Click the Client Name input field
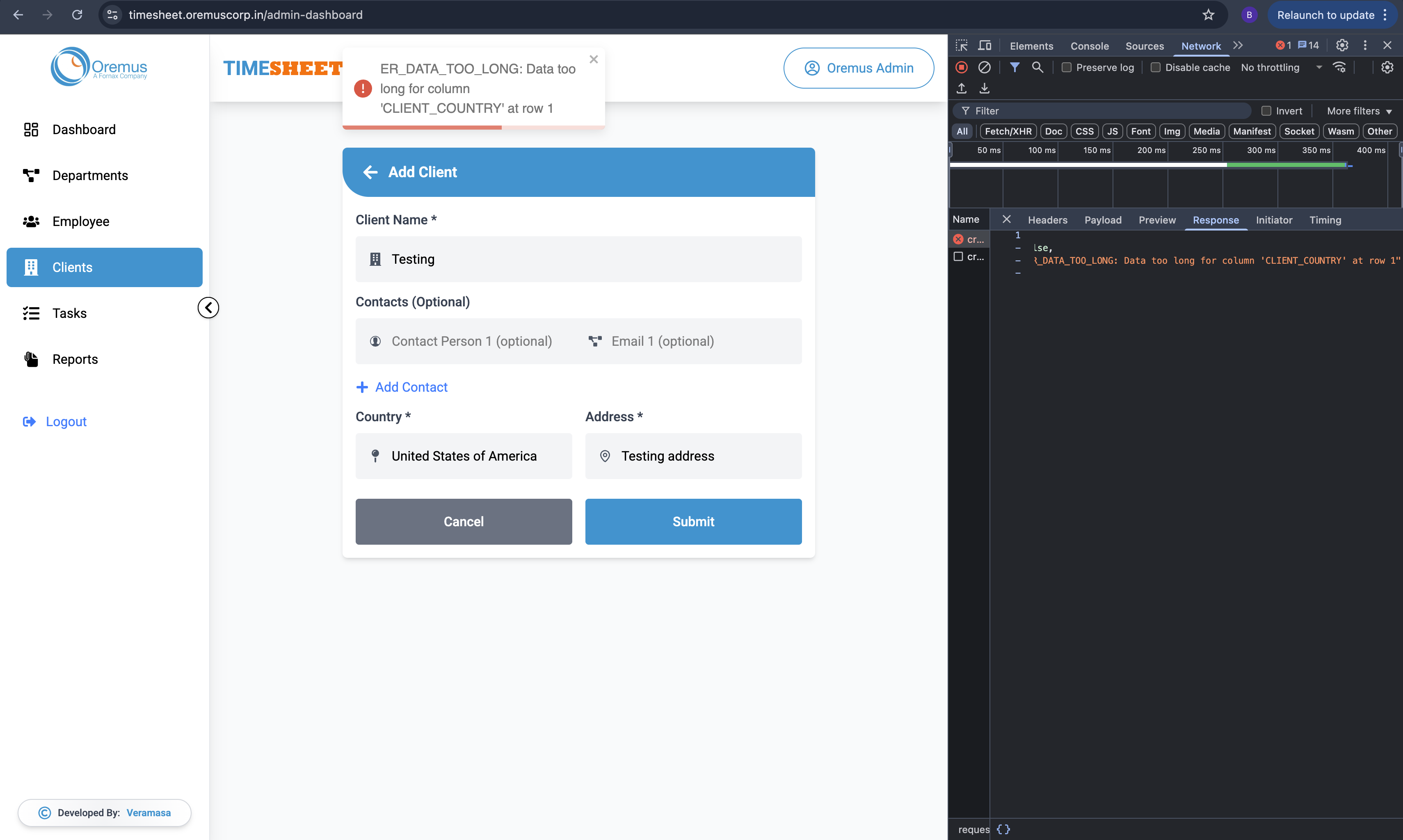 578,259
